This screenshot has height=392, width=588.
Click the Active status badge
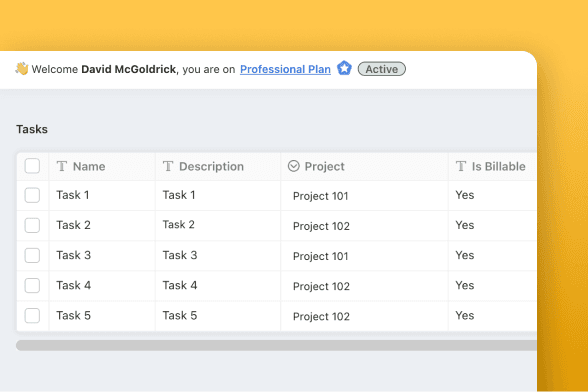381,69
